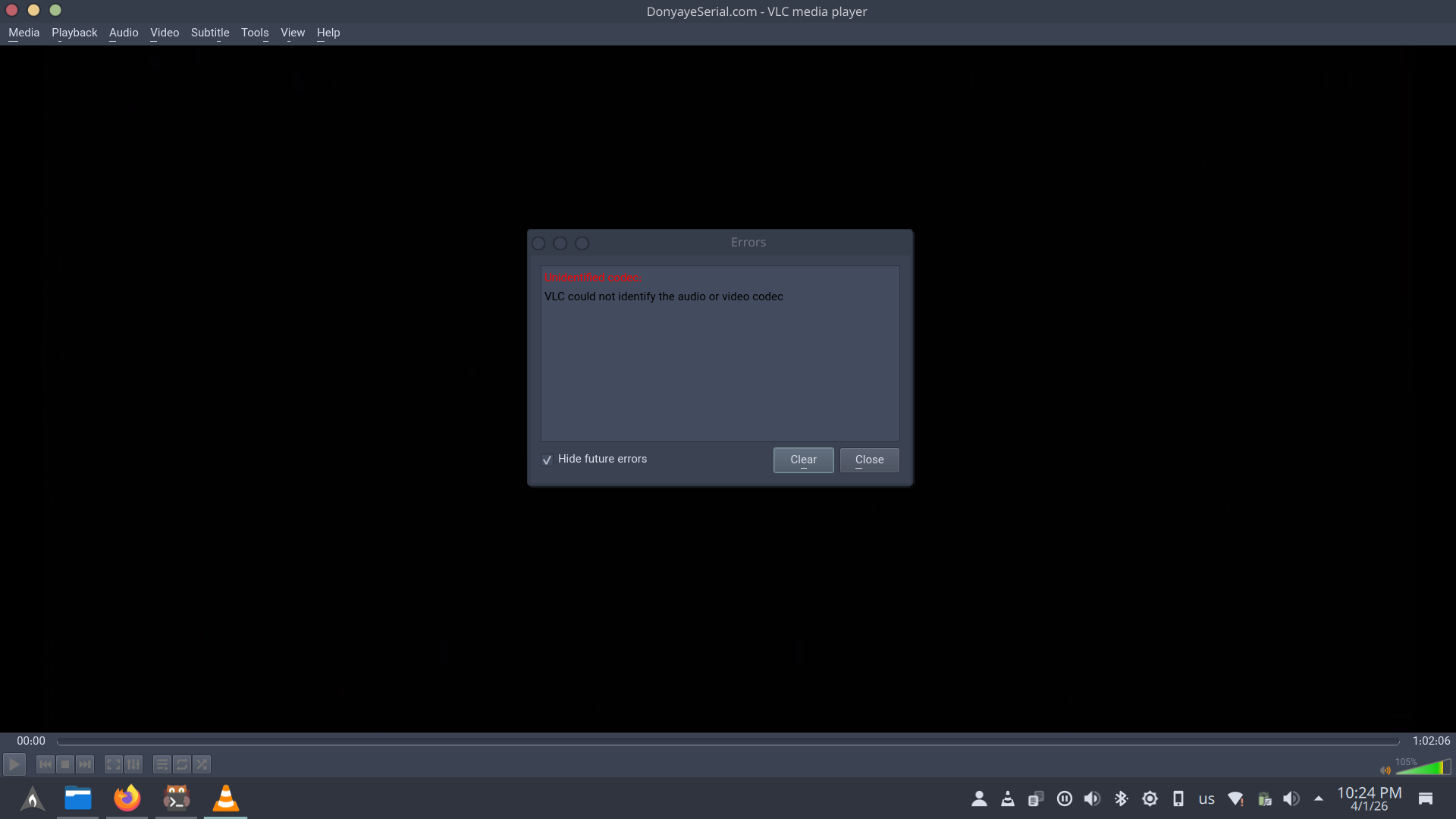1456x819 pixels.
Task: Click the VLC system tray cone icon
Action: [x=1008, y=799]
